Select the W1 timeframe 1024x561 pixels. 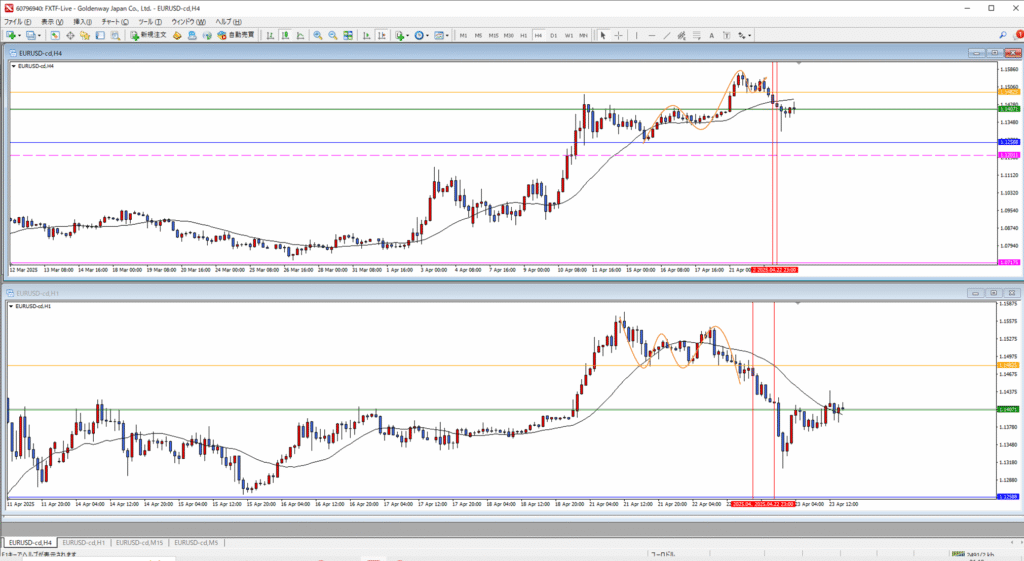point(569,35)
